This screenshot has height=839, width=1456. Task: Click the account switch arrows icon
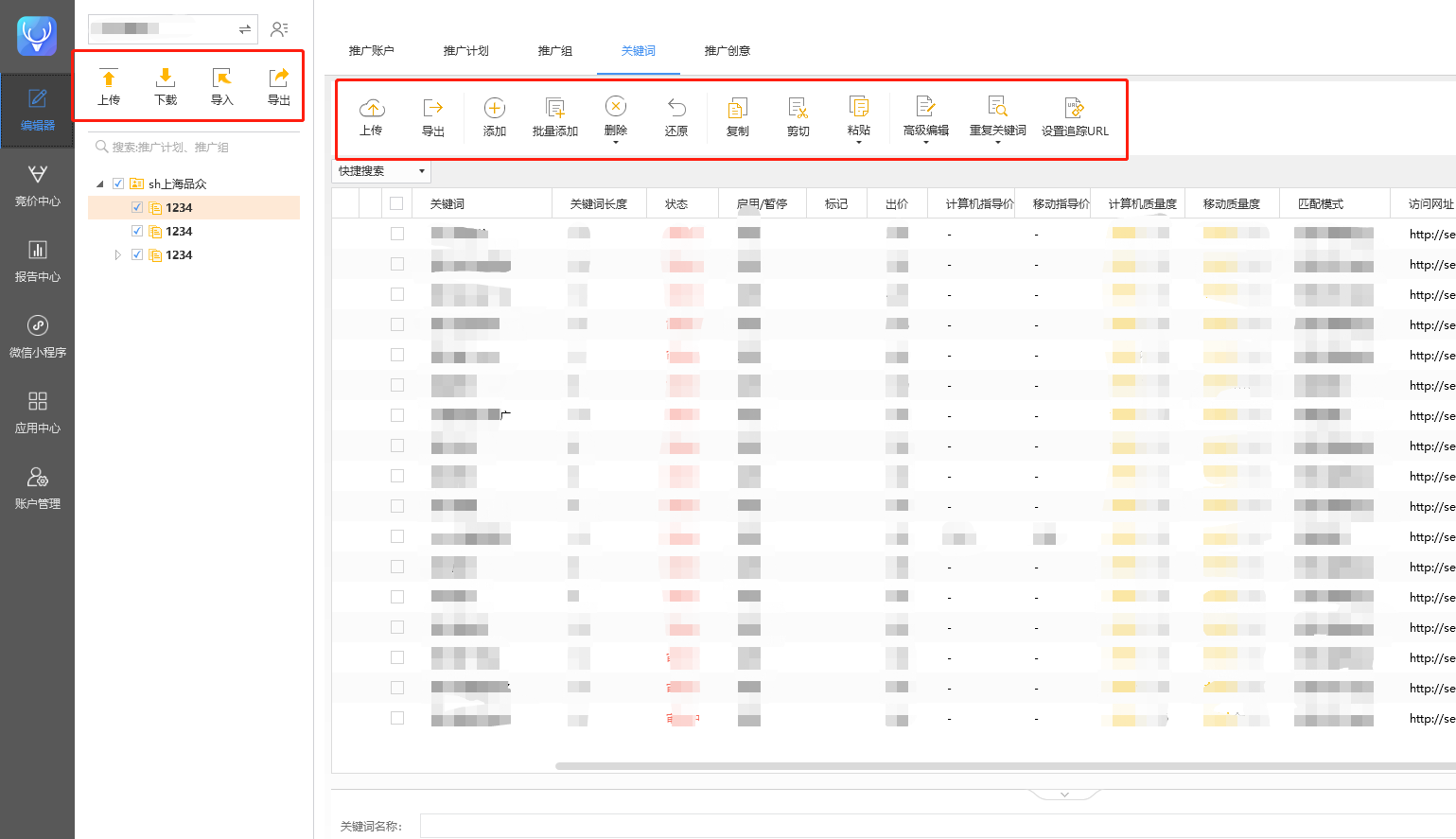[245, 29]
